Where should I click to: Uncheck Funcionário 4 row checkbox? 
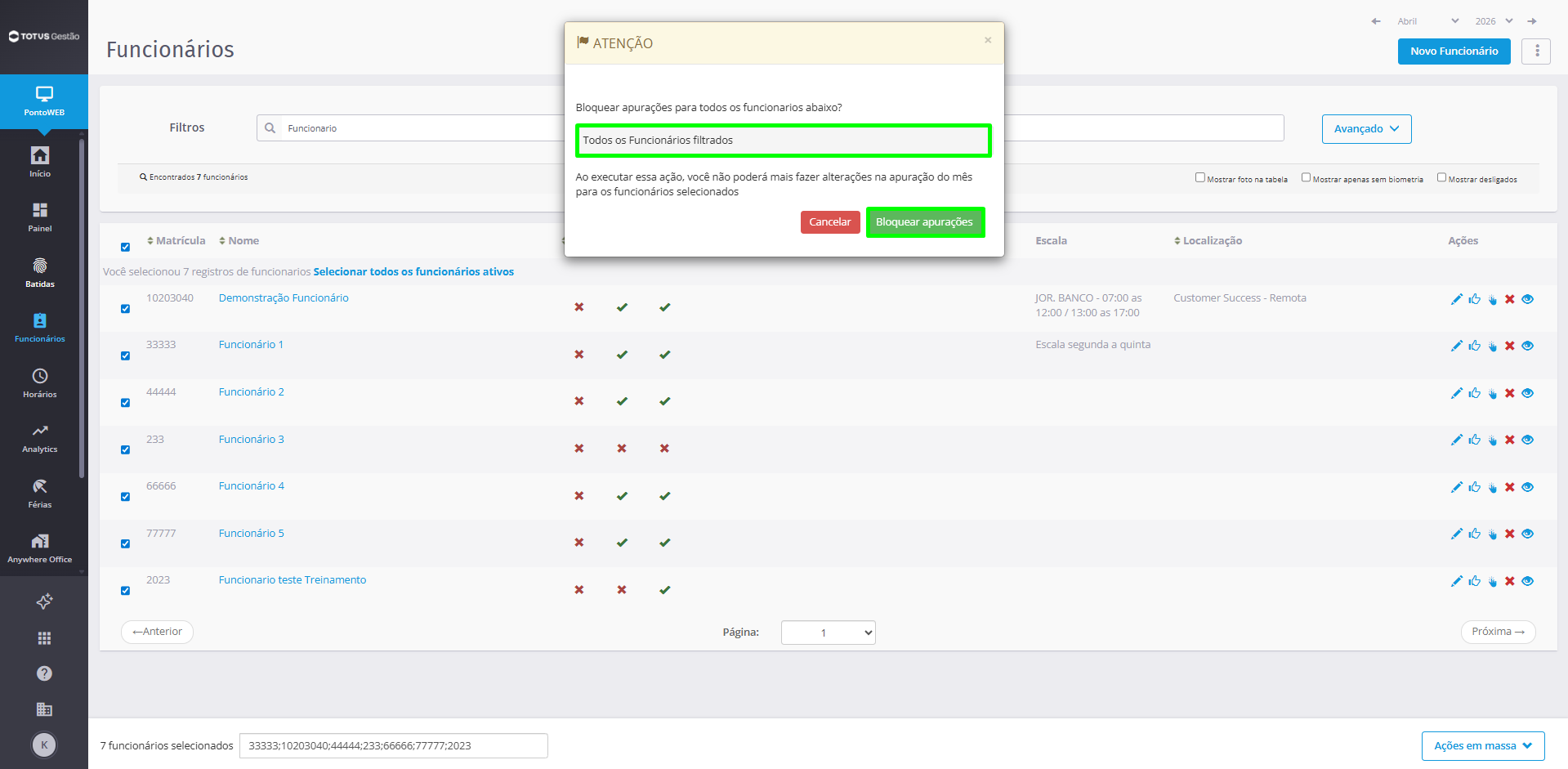pyautogui.click(x=125, y=497)
